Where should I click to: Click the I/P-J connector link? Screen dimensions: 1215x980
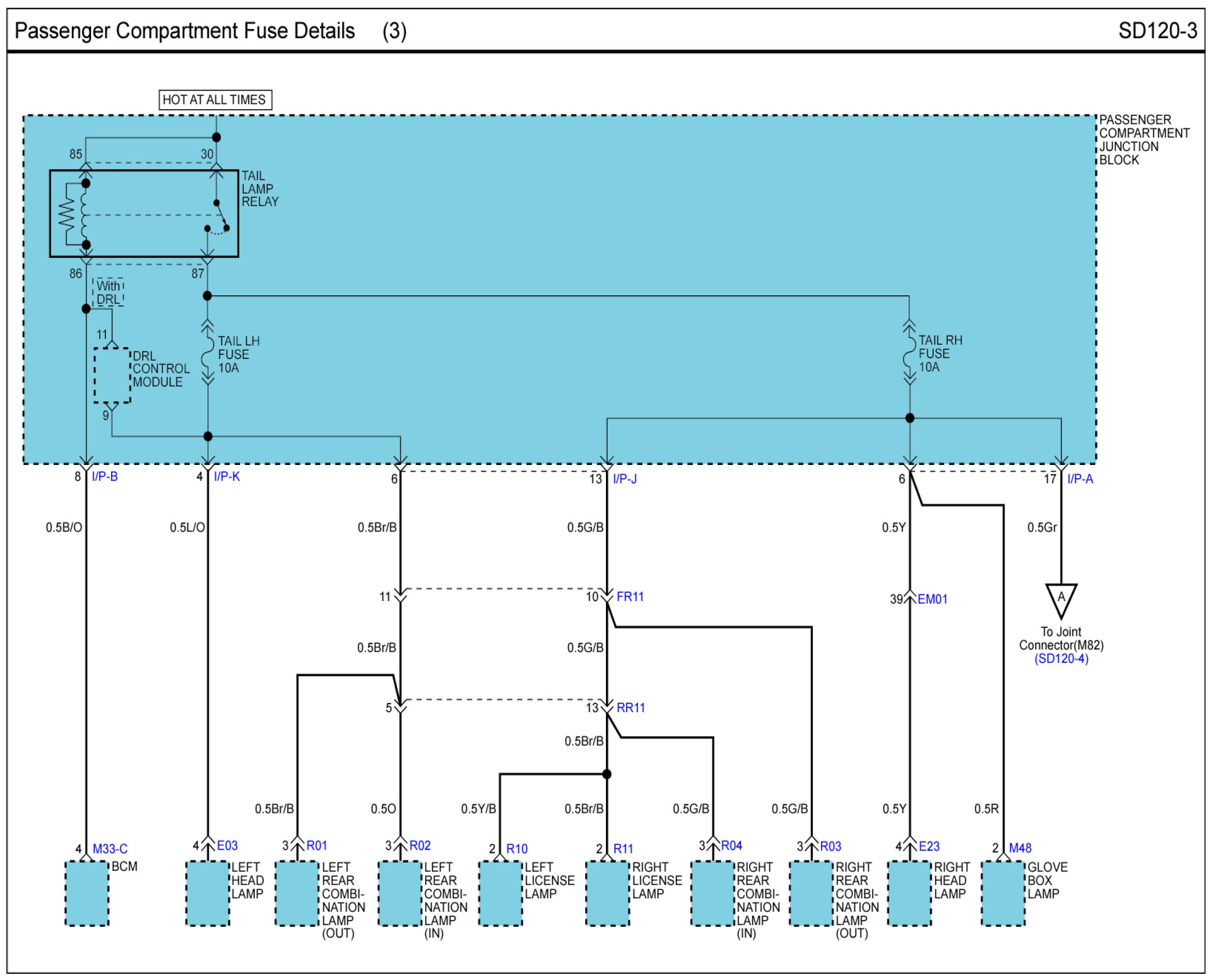pos(625,479)
